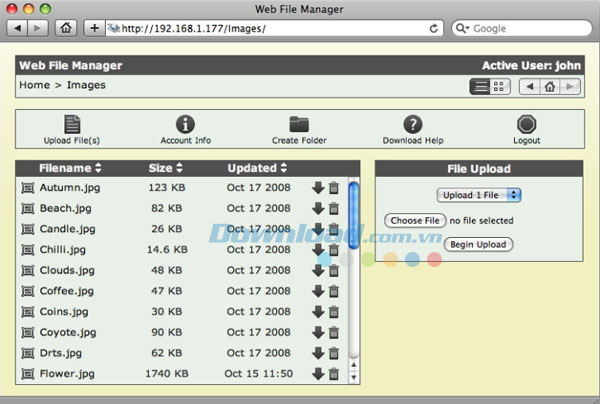Go to Home in breadcrumb
The width and height of the screenshot is (600, 404).
coord(34,85)
